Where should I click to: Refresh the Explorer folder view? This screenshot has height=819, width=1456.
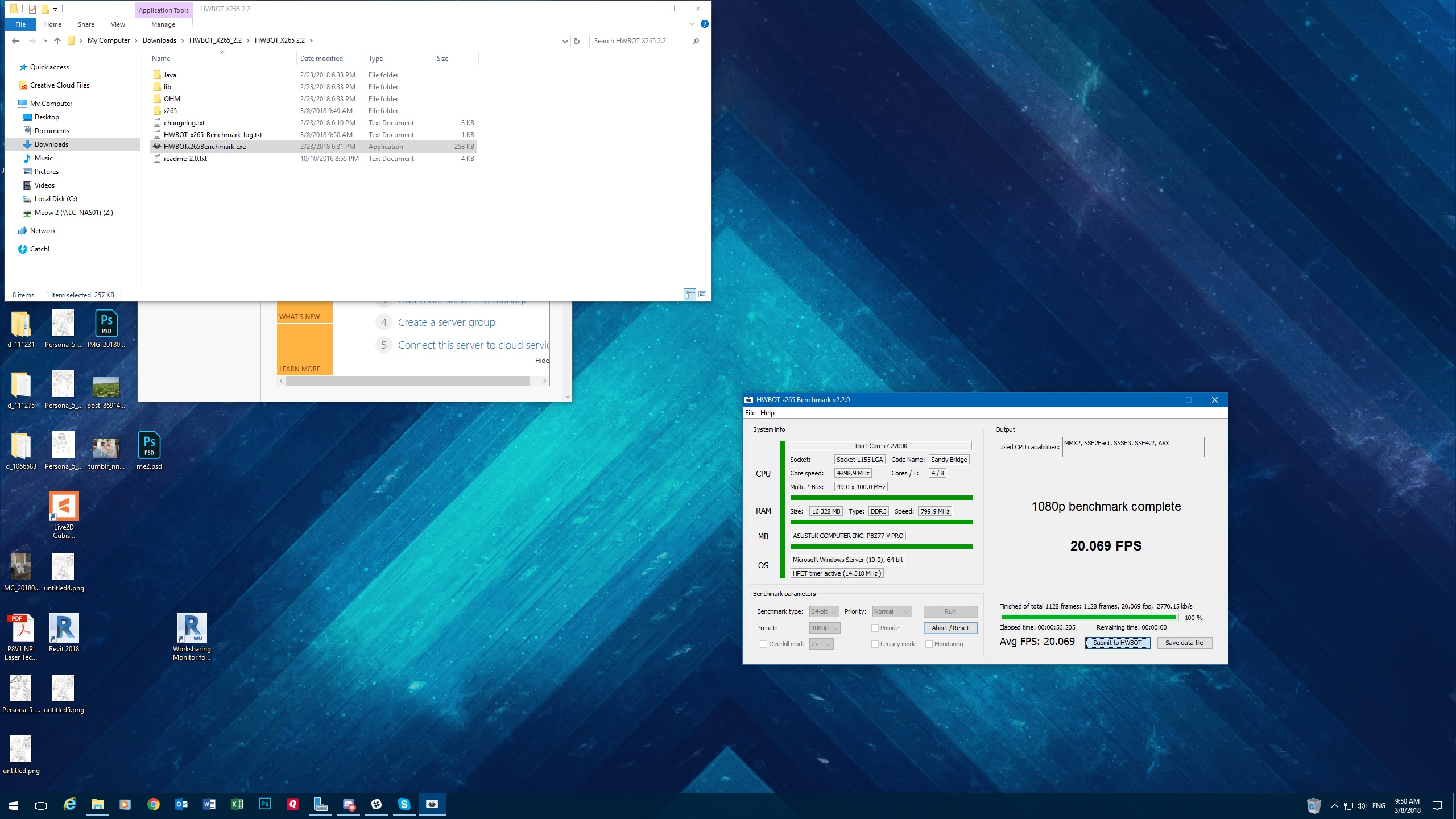[x=577, y=41]
